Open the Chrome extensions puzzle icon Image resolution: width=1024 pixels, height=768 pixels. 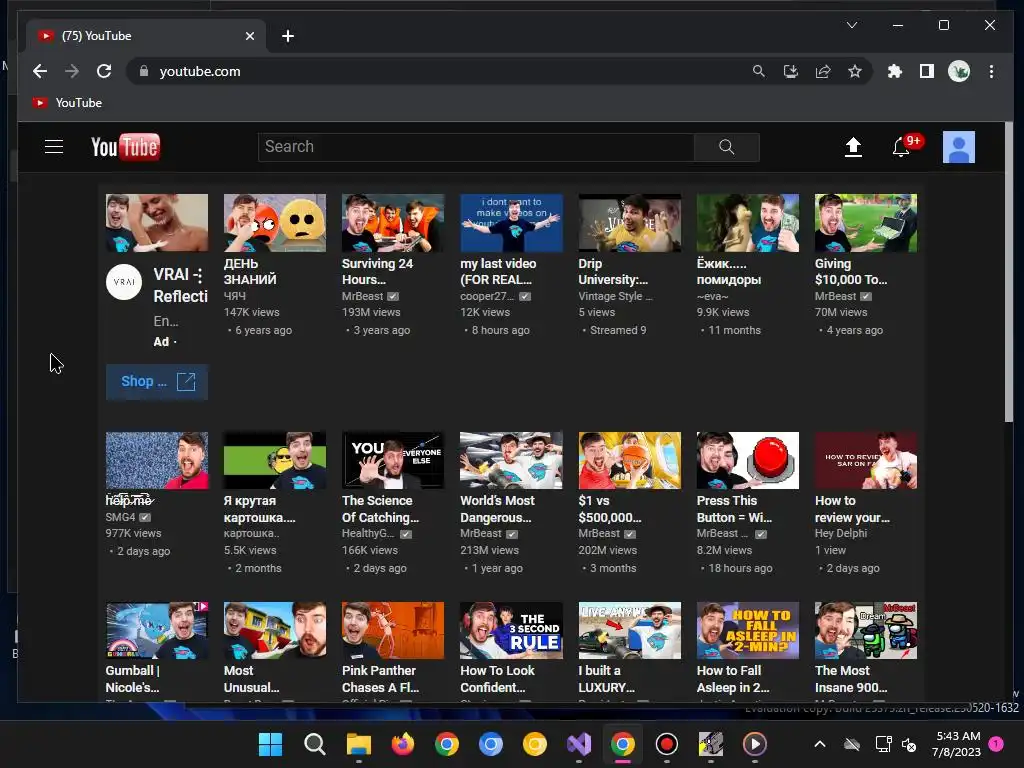pos(895,71)
